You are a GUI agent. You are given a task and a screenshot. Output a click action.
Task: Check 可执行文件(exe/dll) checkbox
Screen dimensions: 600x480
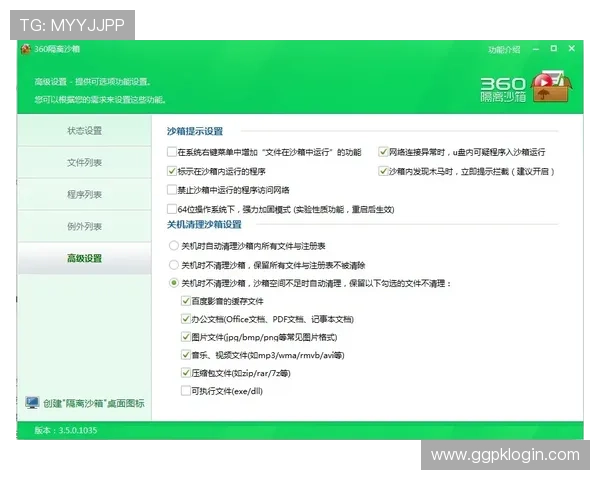[186, 391]
